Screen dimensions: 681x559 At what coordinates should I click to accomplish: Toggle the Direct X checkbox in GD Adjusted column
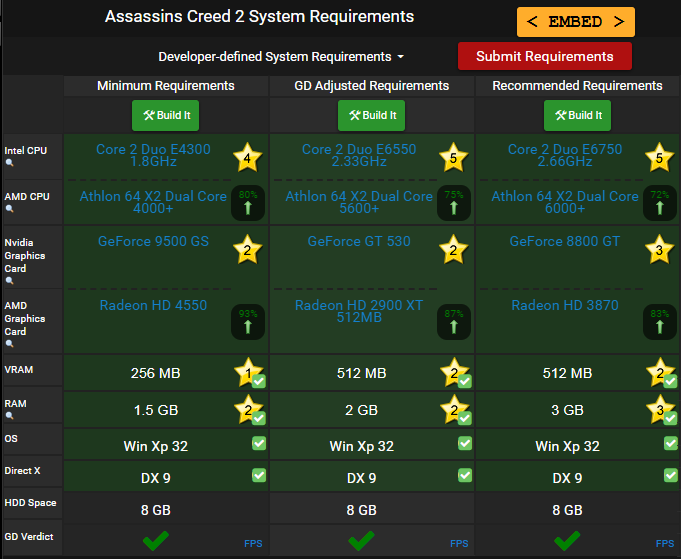click(x=465, y=475)
